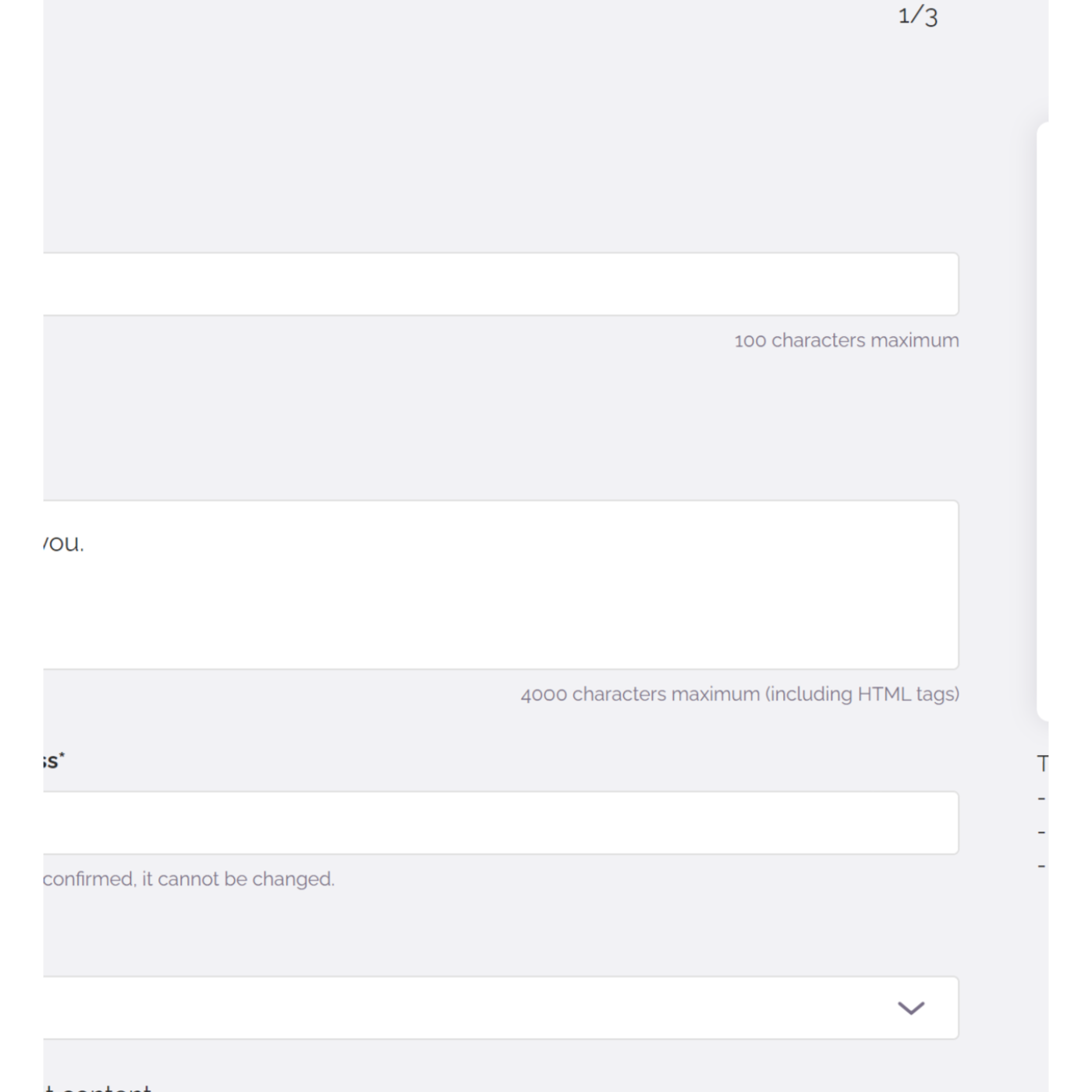
Task: Select the third dash bullet at right
Action: pyautogui.click(x=1041, y=866)
